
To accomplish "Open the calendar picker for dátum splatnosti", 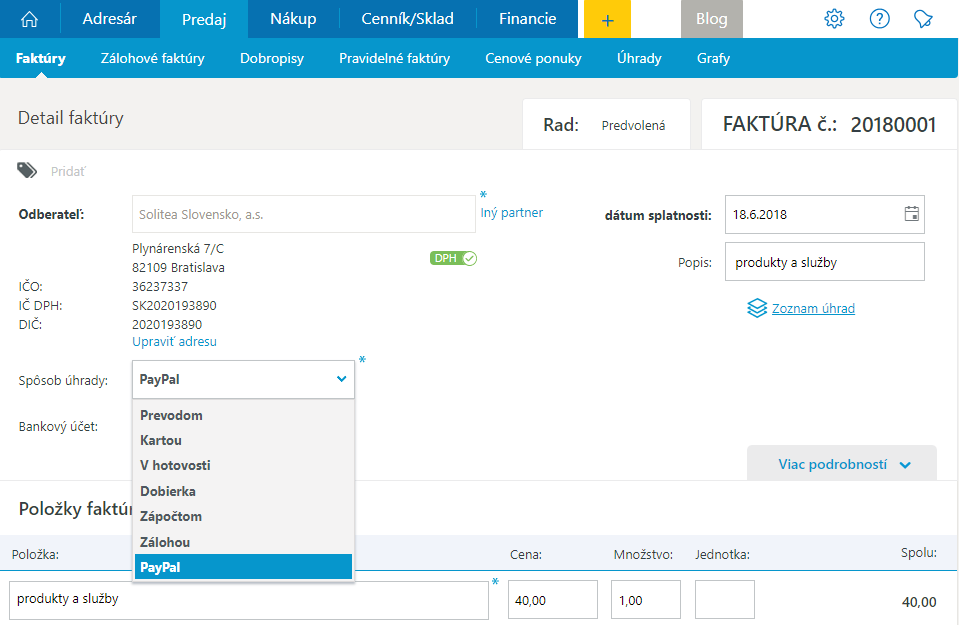I will pyautogui.click(x=911, y=214).
